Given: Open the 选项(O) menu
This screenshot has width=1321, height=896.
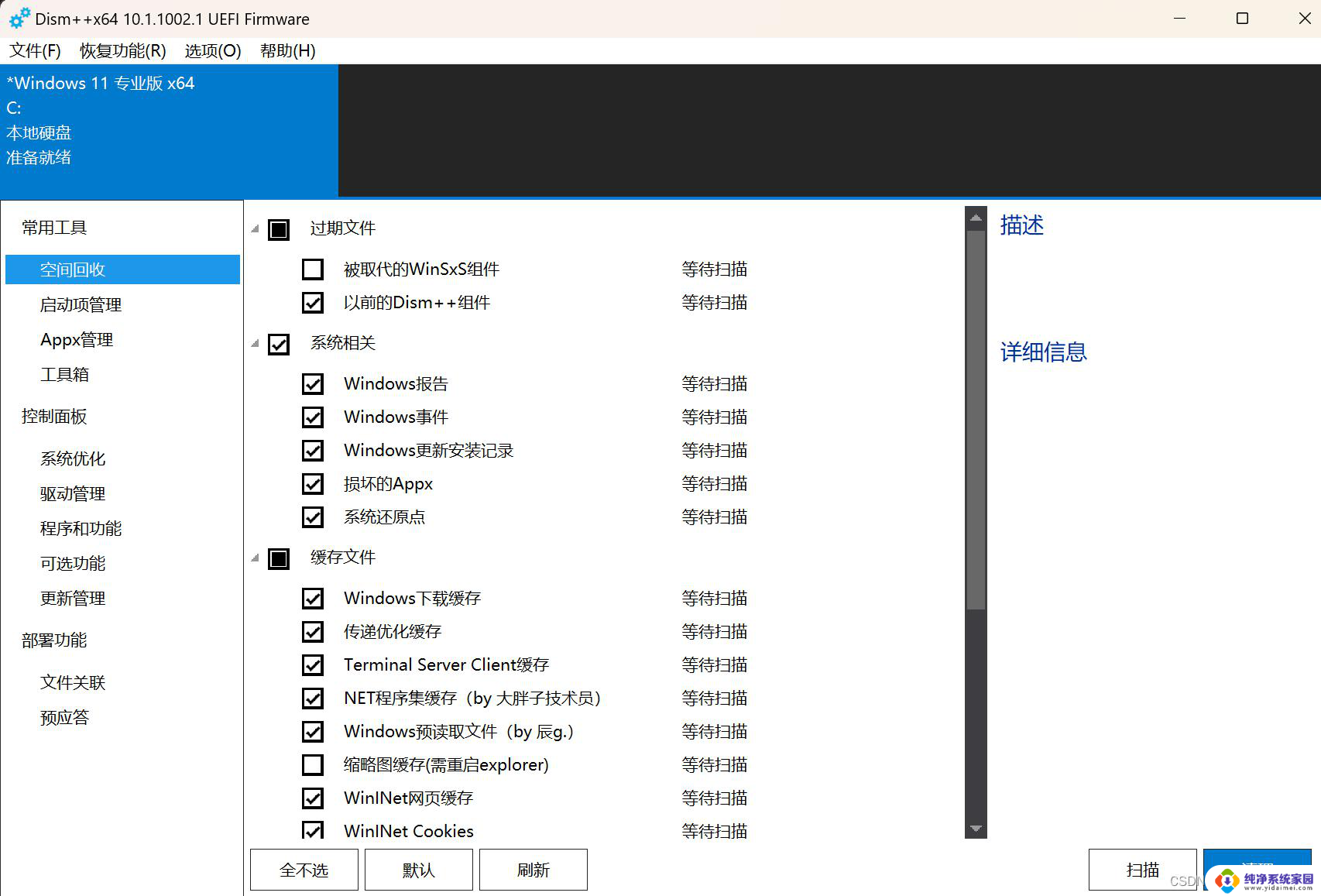Looking at the screenshot, I should click(213, 51).
